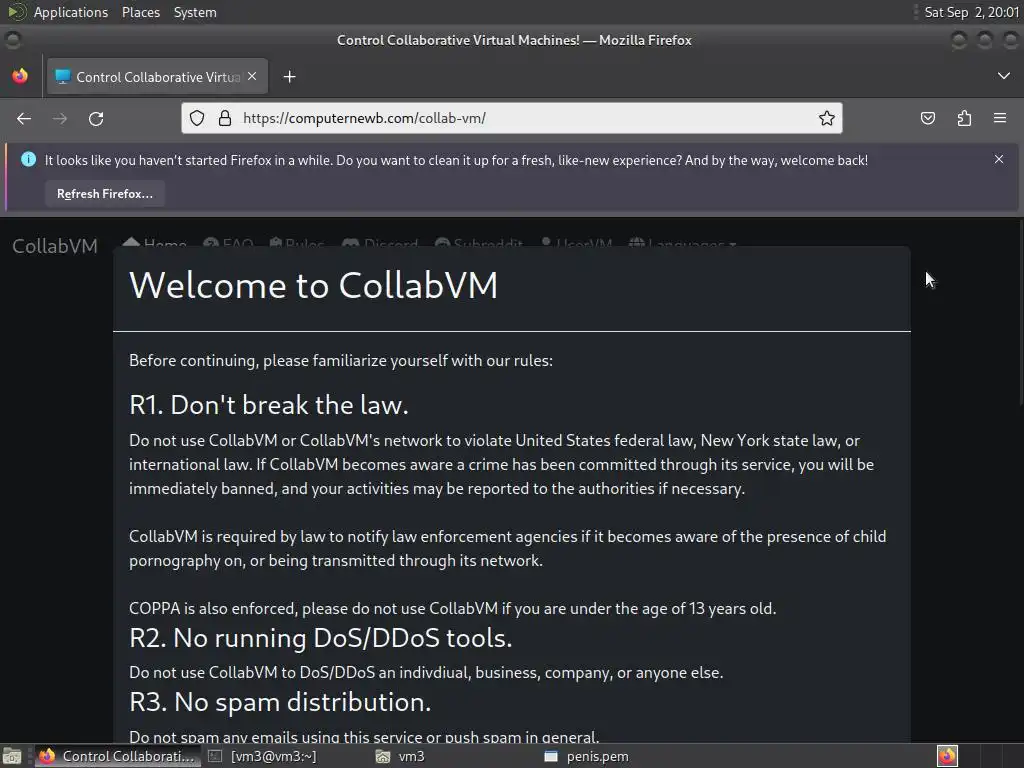Click the CollabVM brand link

55,246
